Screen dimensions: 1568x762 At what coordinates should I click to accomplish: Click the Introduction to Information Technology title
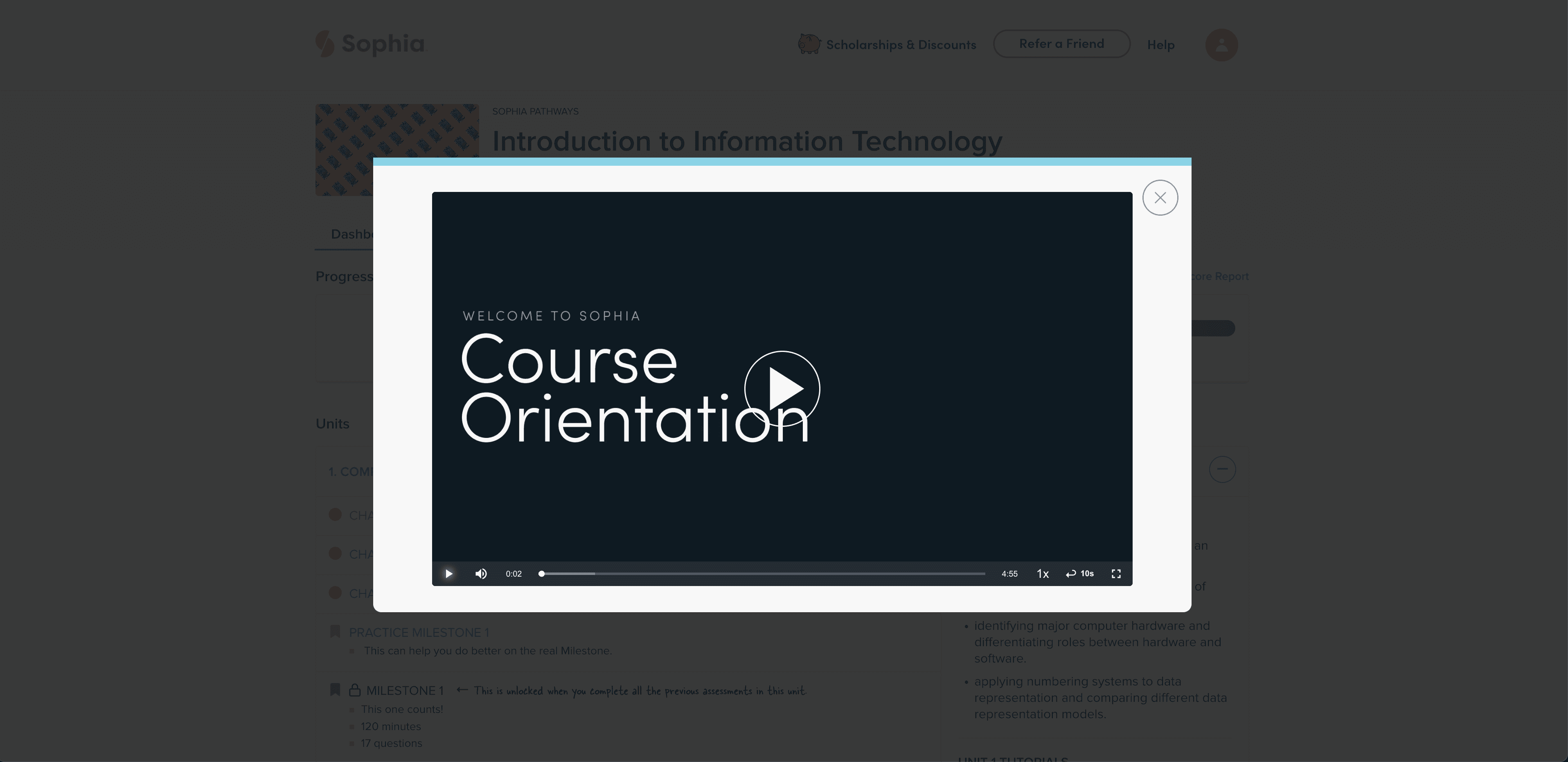[x=747, y=141]
